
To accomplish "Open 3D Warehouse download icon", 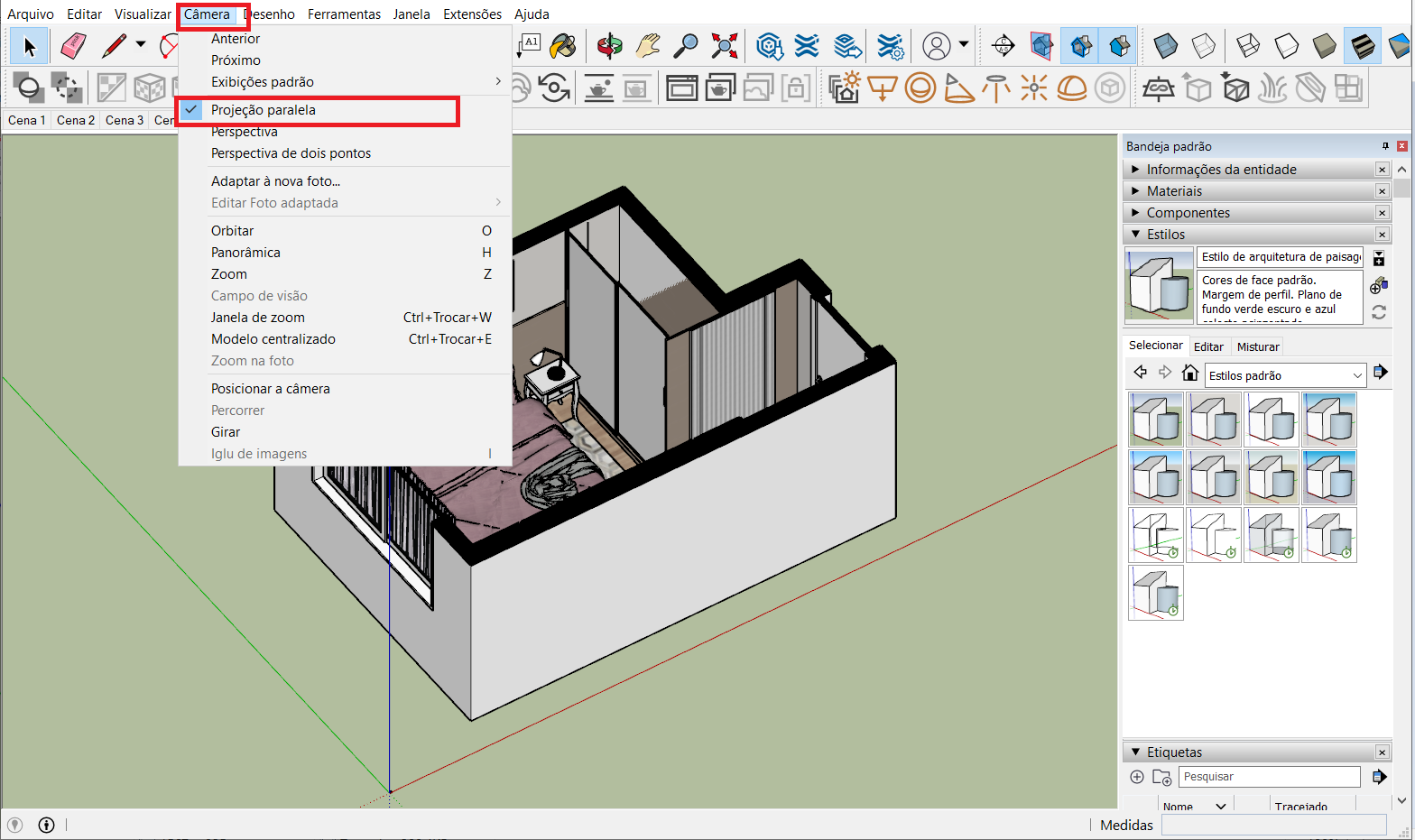I will tap(769, 45).
